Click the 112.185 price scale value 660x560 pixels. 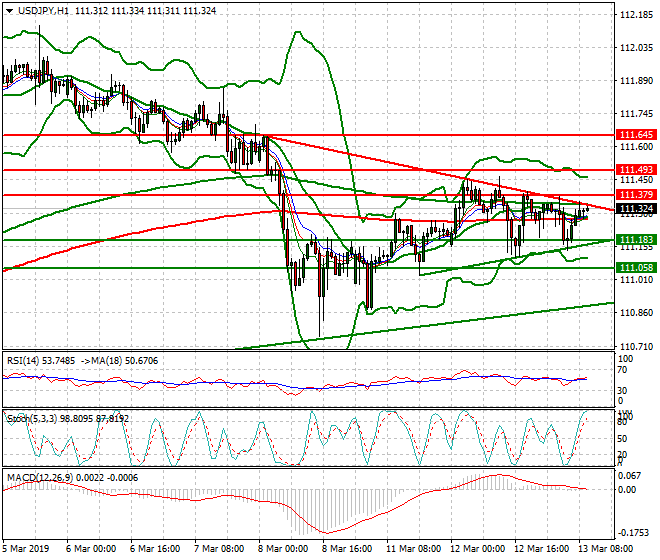click(x=637, y=15)
